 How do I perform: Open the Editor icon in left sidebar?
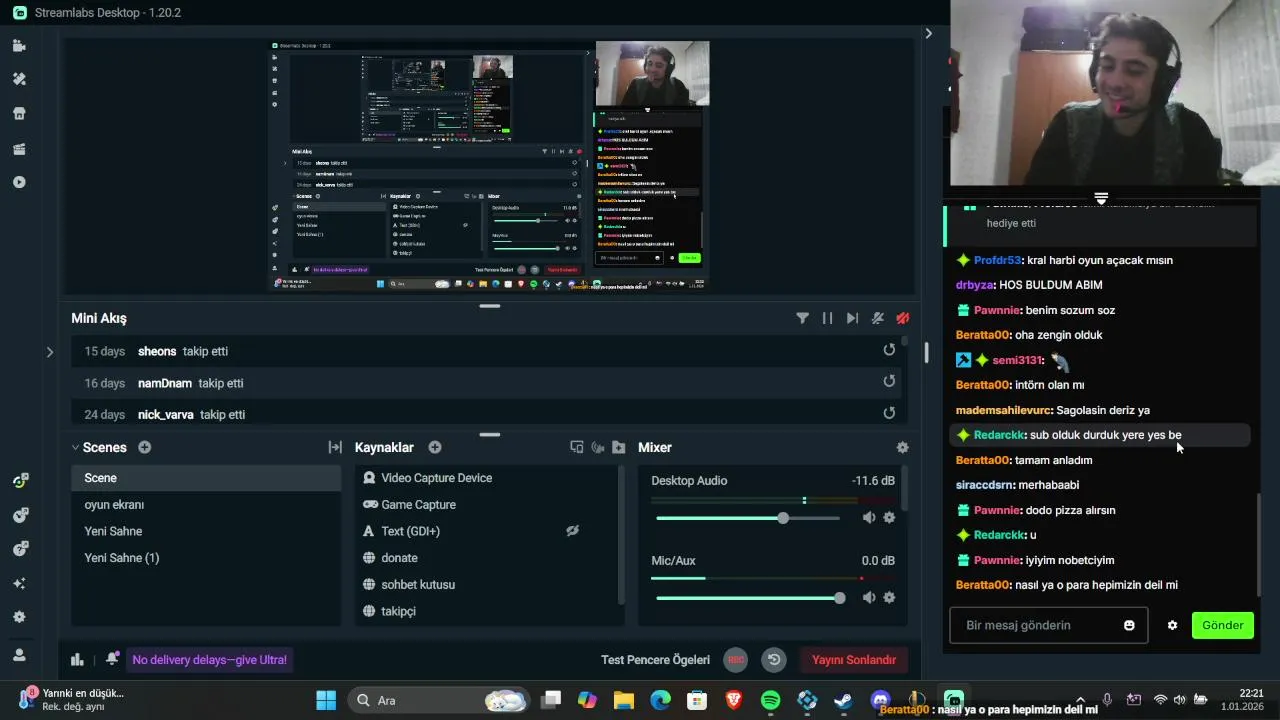(19, 46)
